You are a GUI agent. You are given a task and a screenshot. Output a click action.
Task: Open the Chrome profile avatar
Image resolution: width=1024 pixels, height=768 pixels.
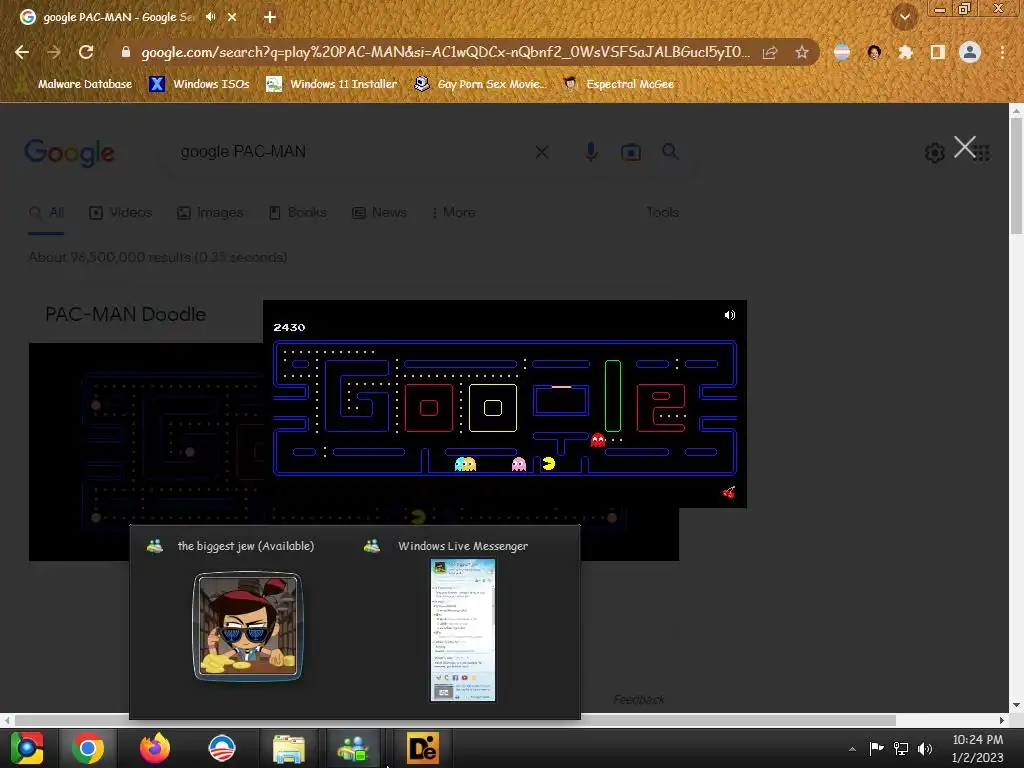click(x=970, y=52)
